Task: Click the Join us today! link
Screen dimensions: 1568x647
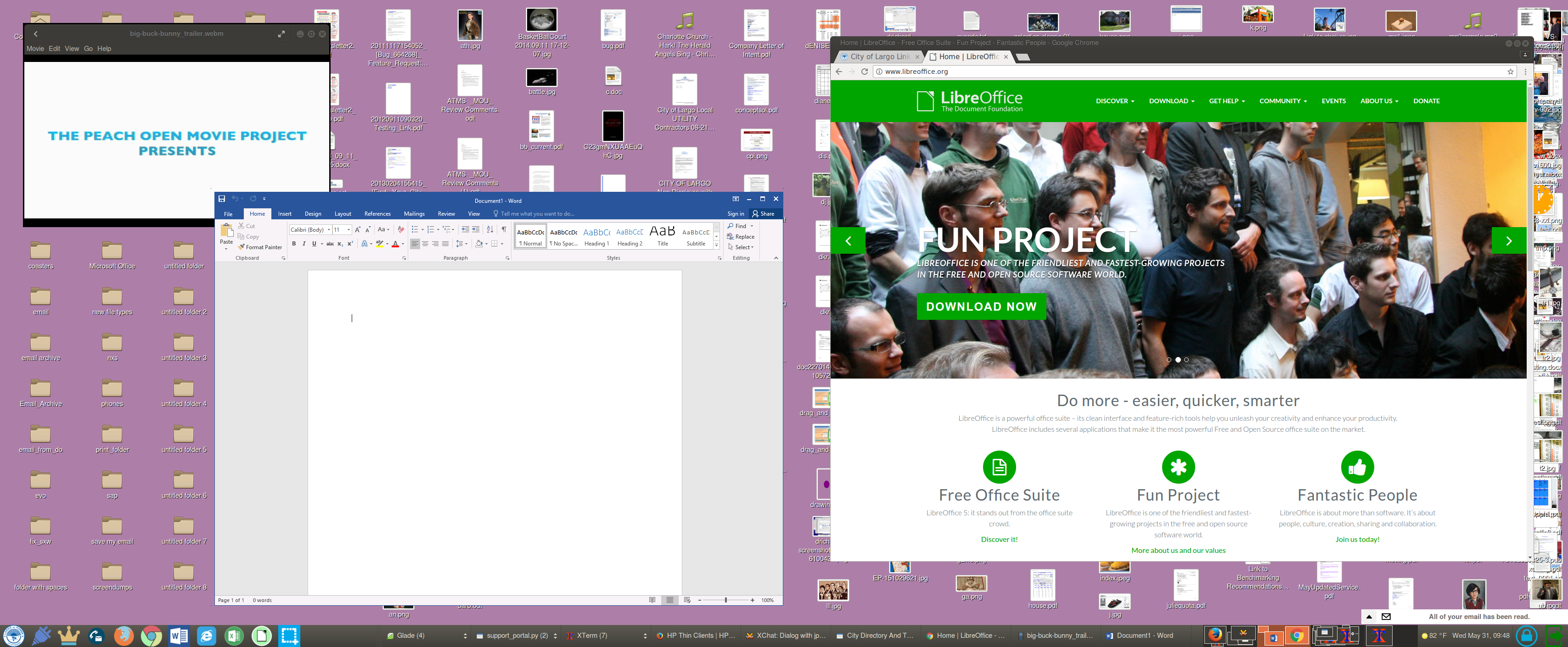Action: click(x=1357, y=539)
